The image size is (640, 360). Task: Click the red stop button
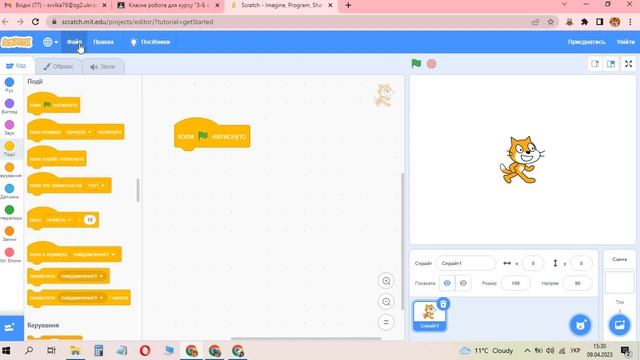coord(431,64)
